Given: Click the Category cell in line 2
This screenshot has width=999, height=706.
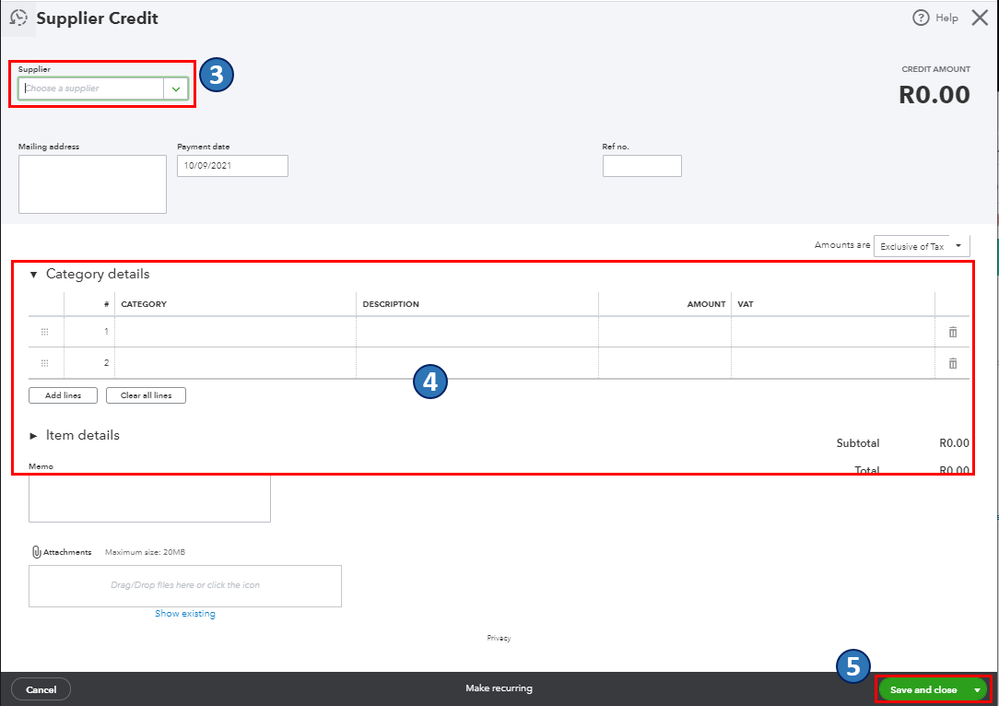Looking at the screenshot, I should (235, 363).
